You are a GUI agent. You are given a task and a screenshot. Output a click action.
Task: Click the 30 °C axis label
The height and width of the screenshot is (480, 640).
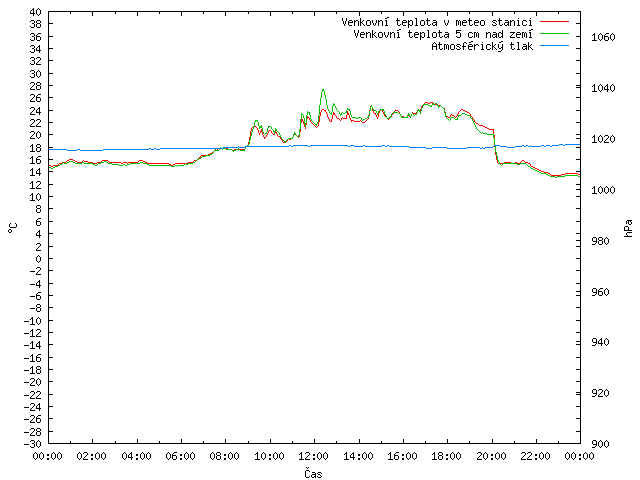coord(36,74)
